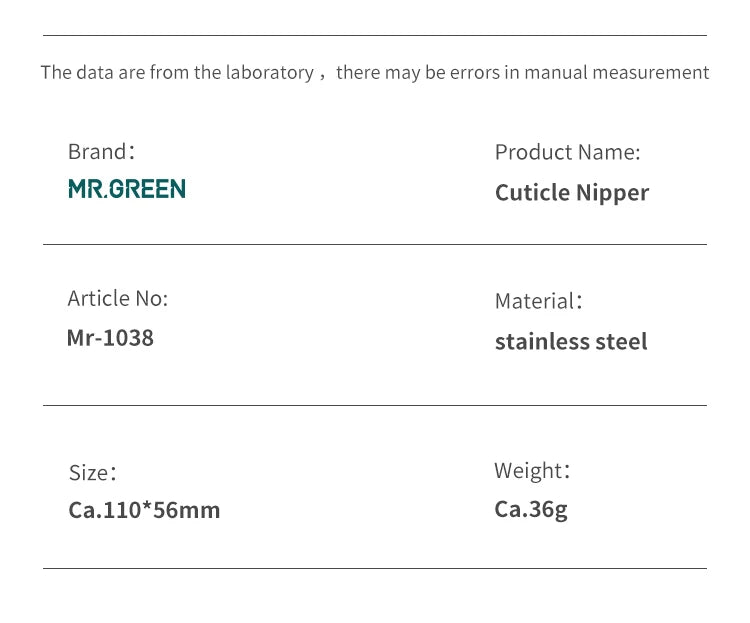Click the Weight label
The height and width of the screenshot is (623, 750).
[532, 470]
